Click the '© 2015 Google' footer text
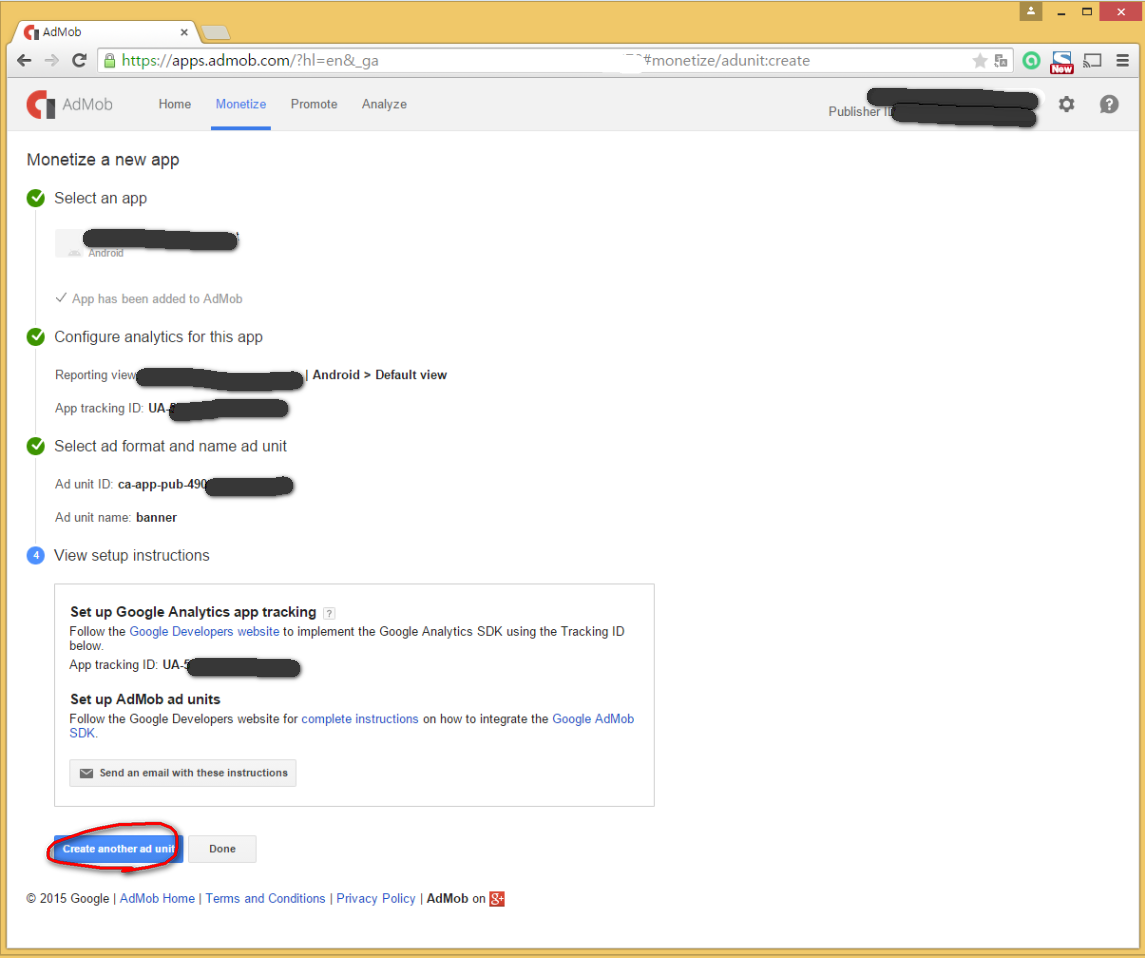The height and width of the screenshot is (958, 1145). click(68, 899)
